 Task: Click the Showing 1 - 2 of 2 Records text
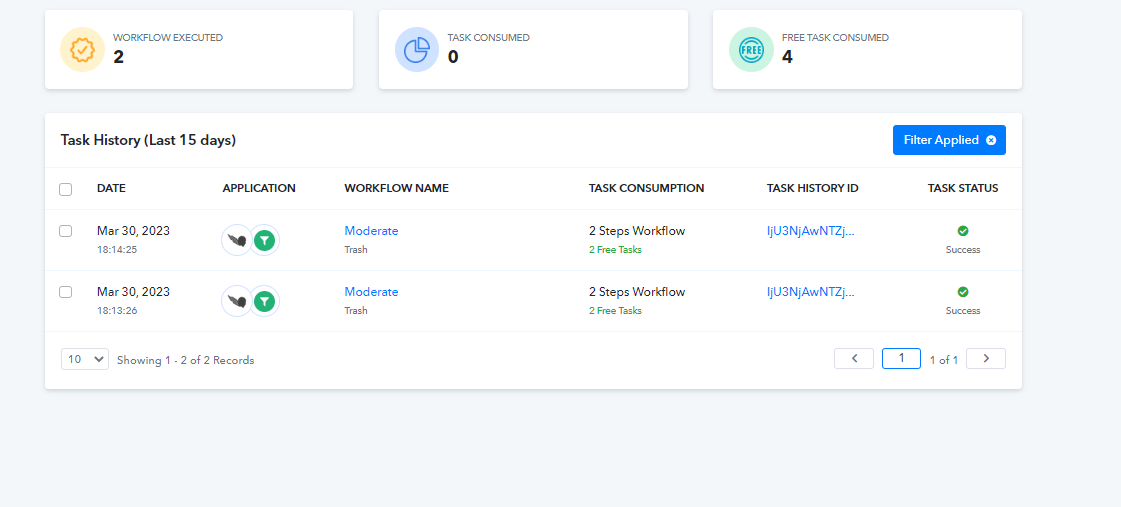186,360
